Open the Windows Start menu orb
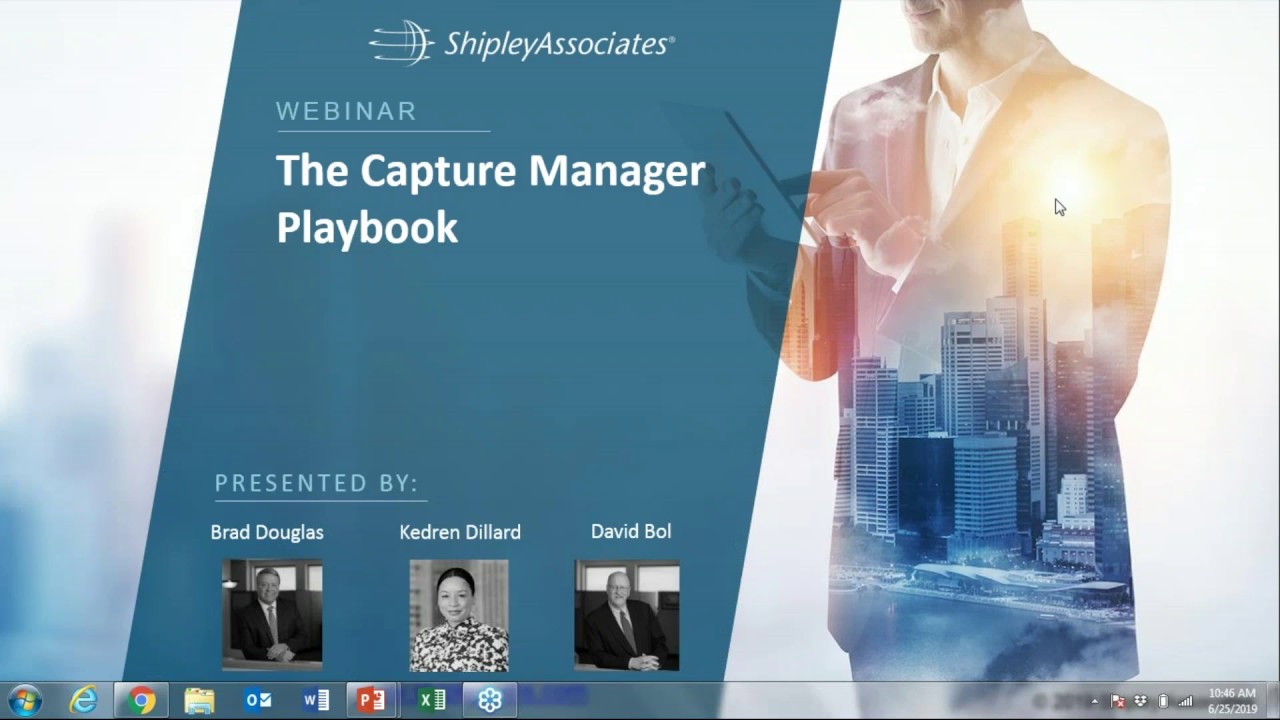 (25, 700)
